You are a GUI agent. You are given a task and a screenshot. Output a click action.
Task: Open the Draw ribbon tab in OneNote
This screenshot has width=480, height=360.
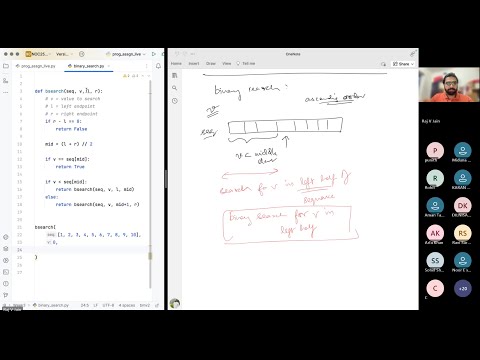pos(211,63)
